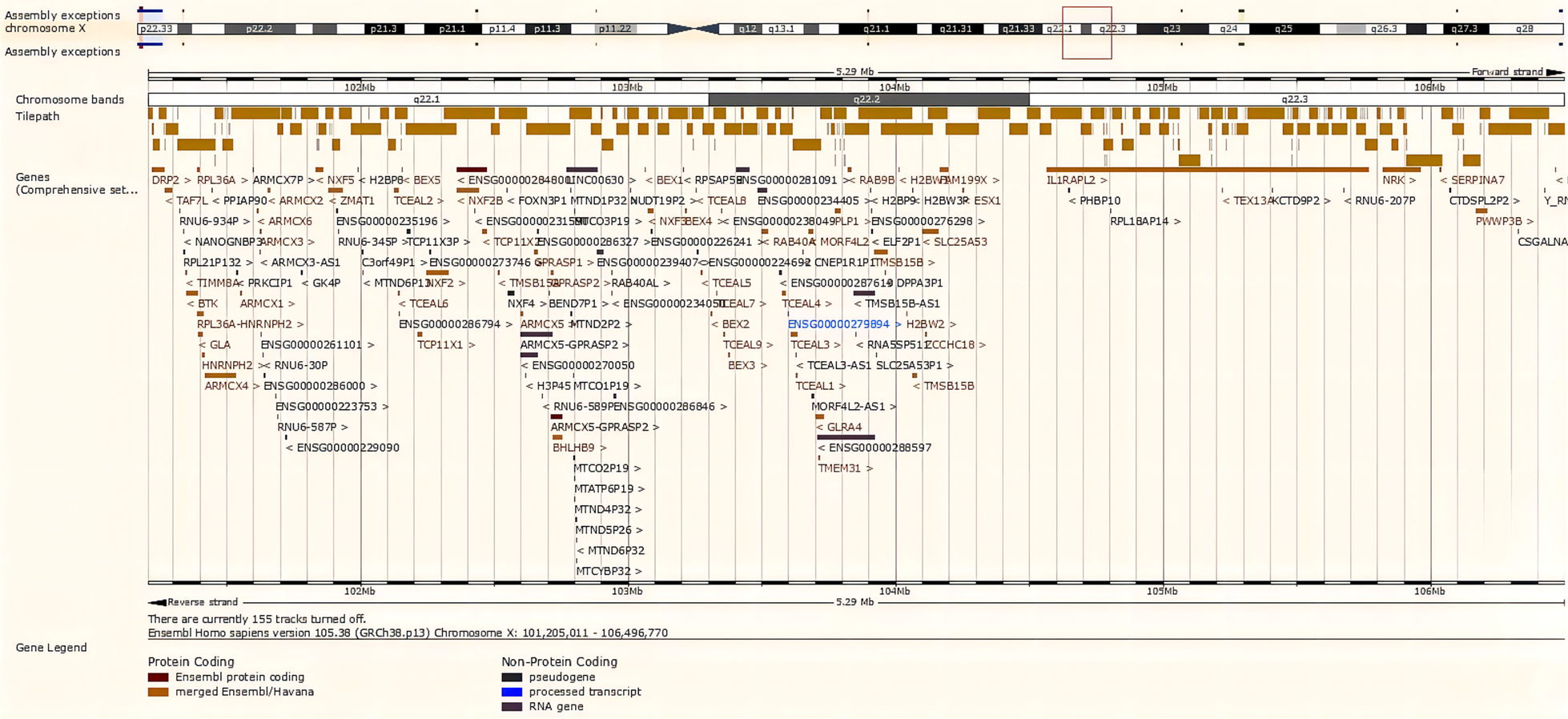Select band q26.3 on the ideogram
Screen dimensions: 1568x719
point(1384,29)
